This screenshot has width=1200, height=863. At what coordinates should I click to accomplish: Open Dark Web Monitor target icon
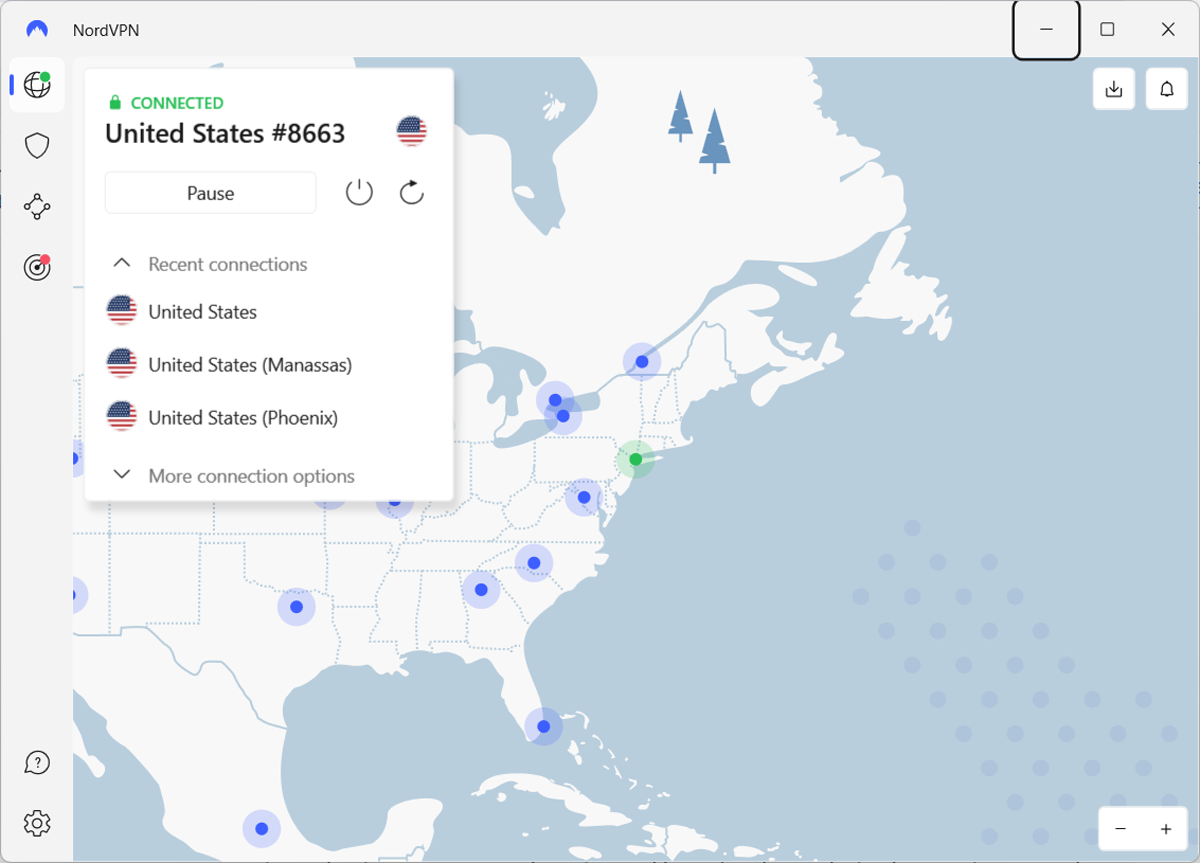click(x=37, y=267)
